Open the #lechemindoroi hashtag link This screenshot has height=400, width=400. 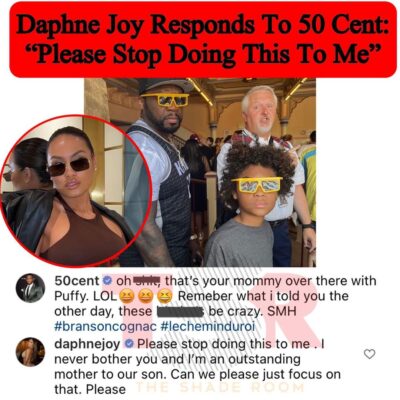[208, 326]
